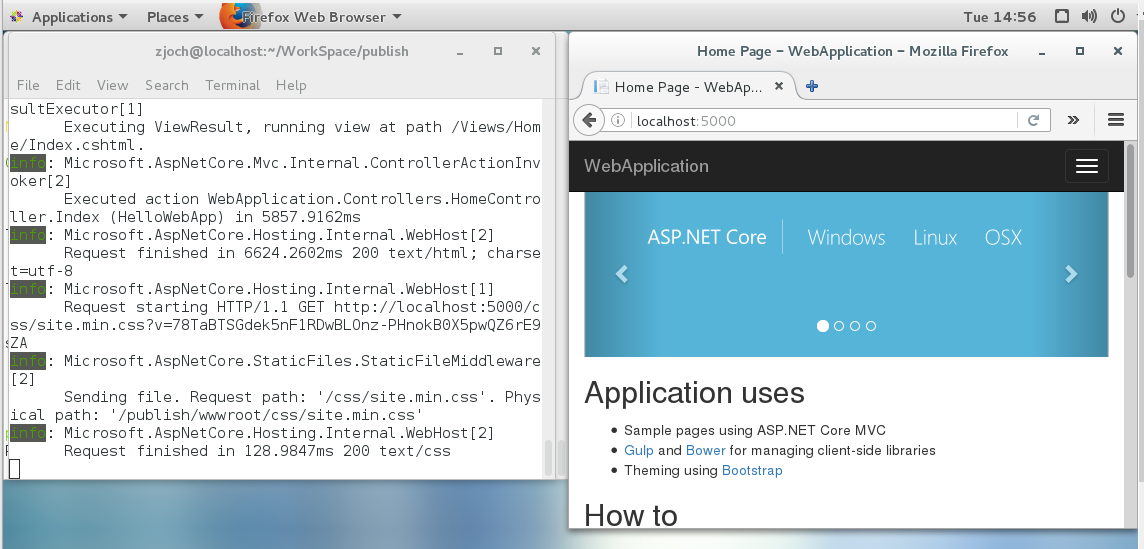This screenshot has height=549, width=1144.
Task: Open terminal Search menu
Action: tap(166, 85)
